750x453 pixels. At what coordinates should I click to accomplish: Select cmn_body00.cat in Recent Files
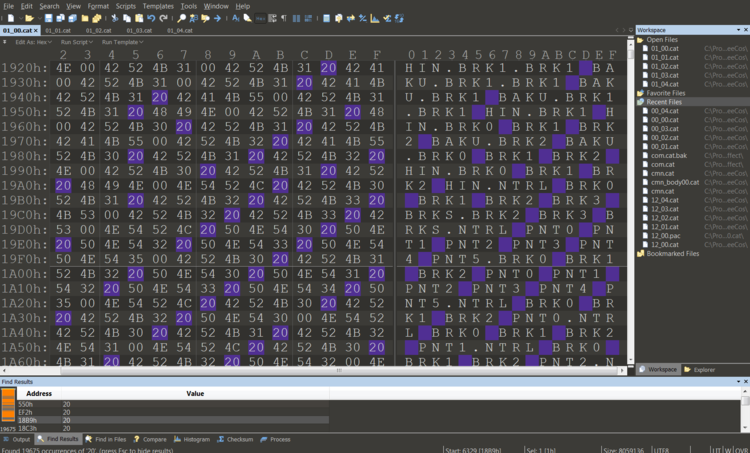coord(674,182)
